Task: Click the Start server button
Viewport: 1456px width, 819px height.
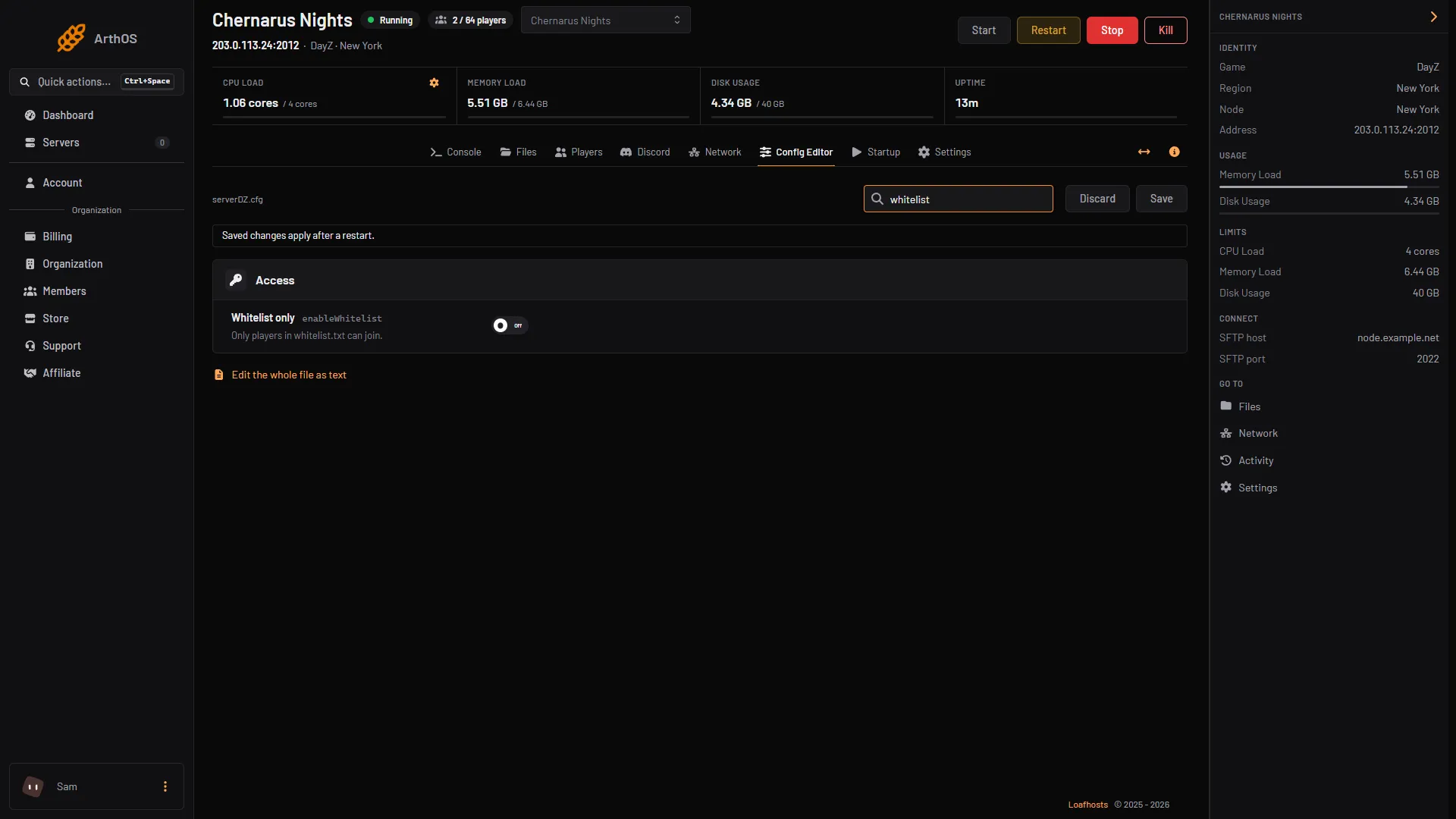Action: [984, 30]
